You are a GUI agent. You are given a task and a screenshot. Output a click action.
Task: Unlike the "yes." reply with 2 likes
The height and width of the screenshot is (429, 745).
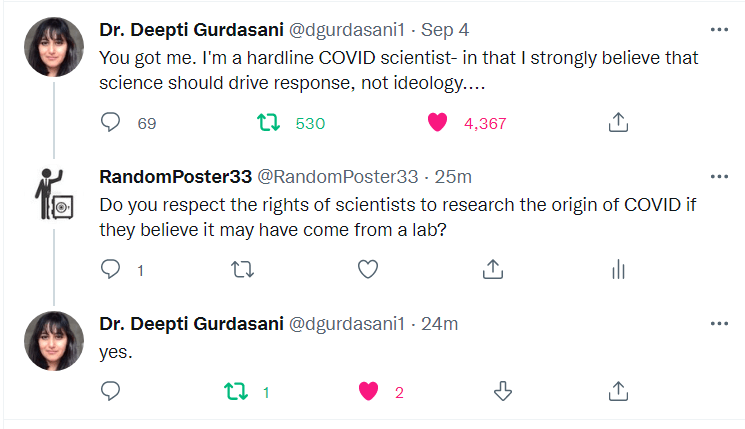[367, 392]
